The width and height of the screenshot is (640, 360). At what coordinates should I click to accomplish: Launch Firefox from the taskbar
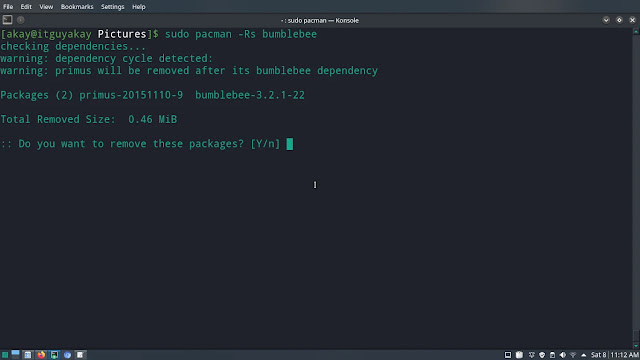41,355
